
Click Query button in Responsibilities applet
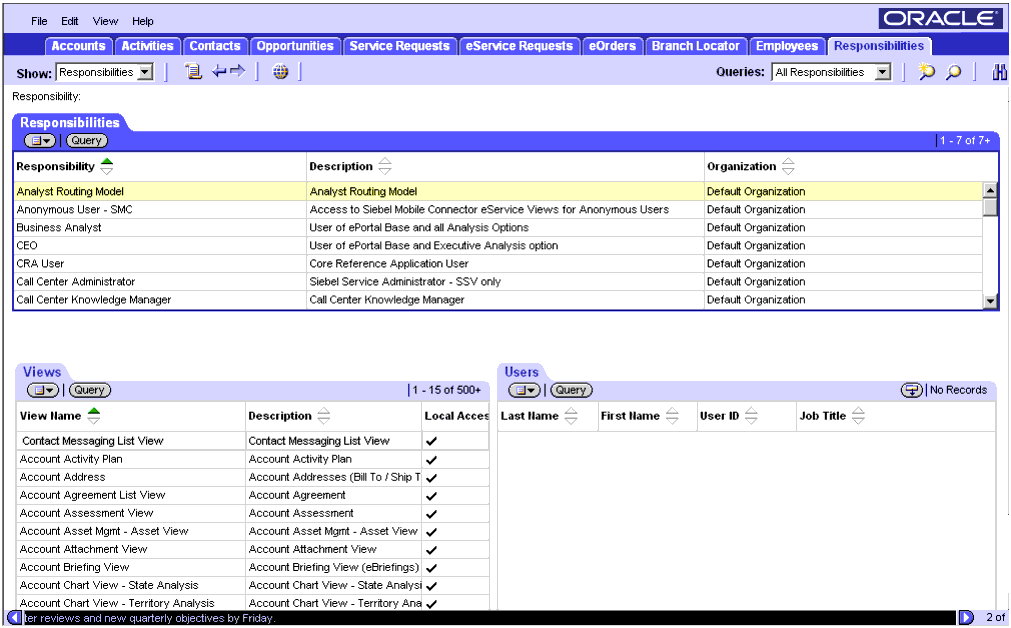click(86, 141)
